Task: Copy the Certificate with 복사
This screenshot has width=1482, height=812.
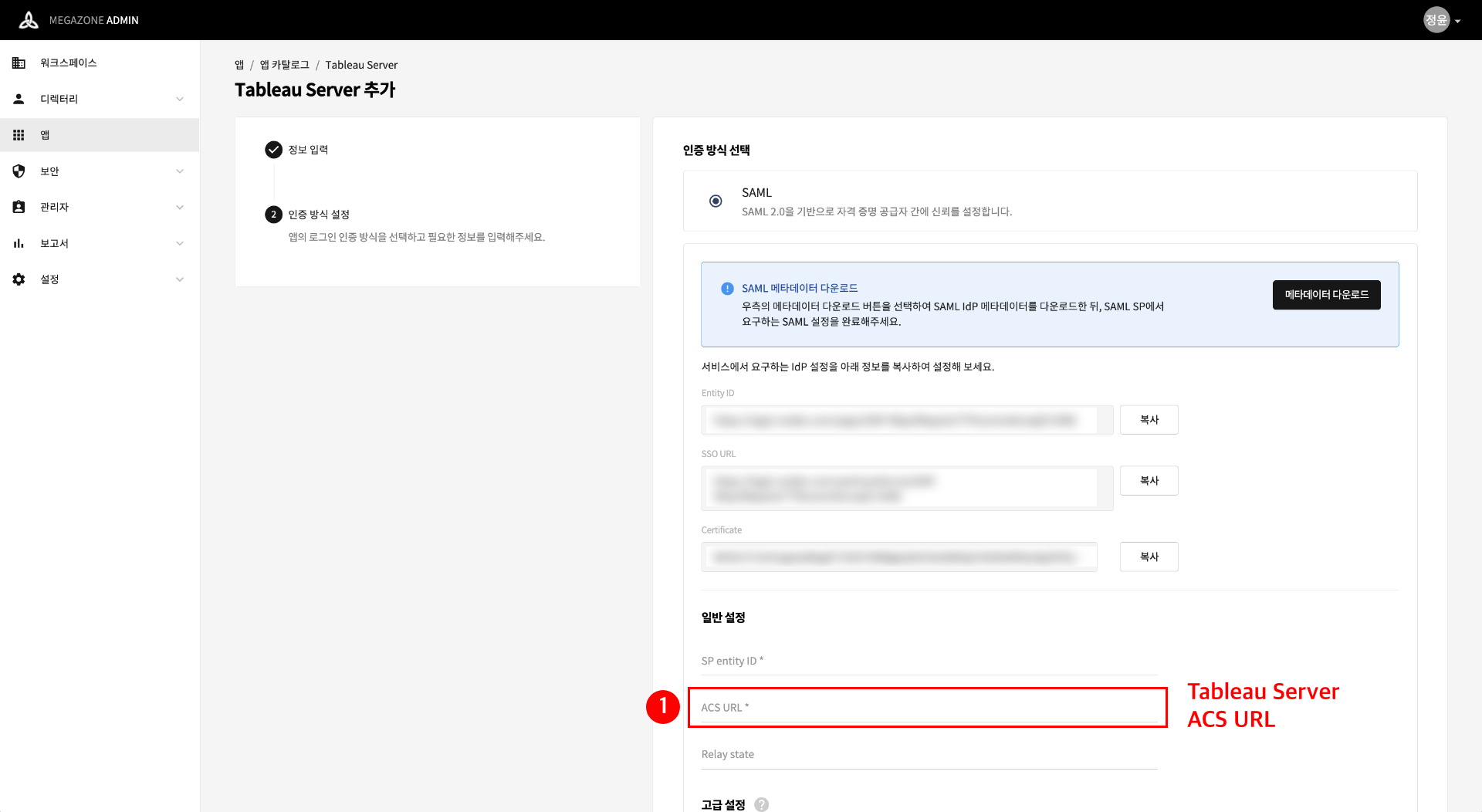Action: coord(1149,557)
